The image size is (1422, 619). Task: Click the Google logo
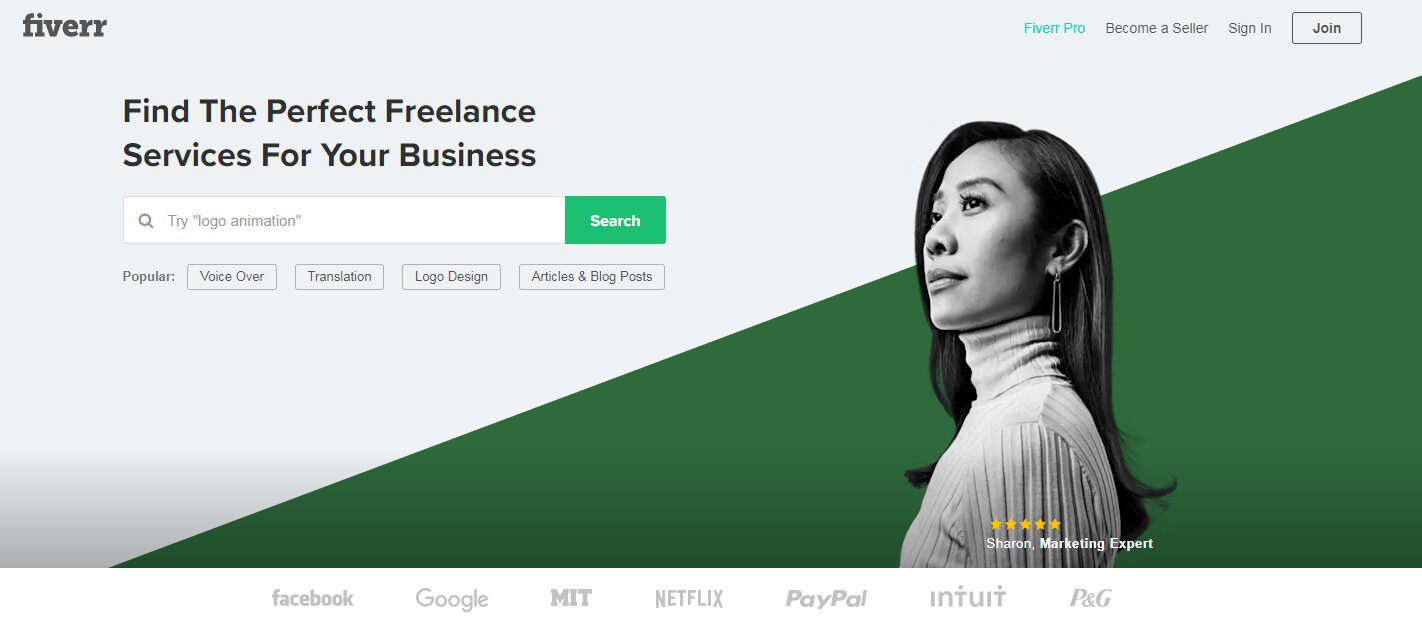452,599
